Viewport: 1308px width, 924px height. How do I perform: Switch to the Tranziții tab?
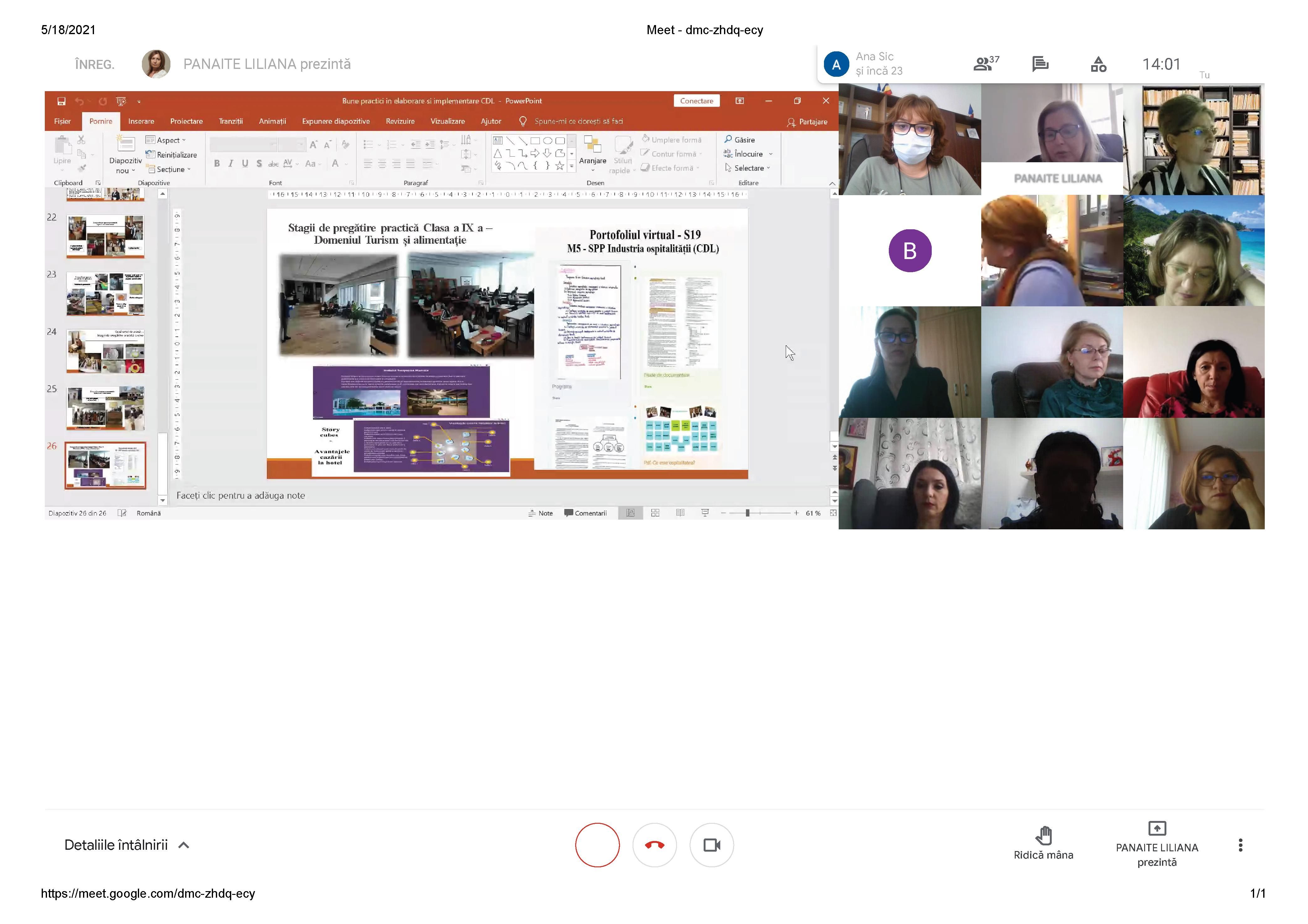(231, 121)
